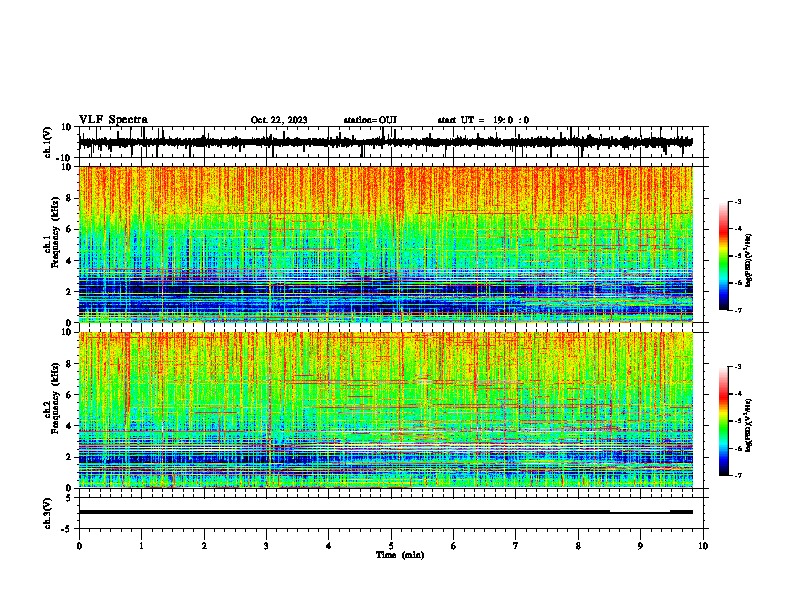This screenshot has width=792, height=612.
Task: Click the 8 kHz tick on ch.1 frequency axis
Action: pyautogui.click(x=70, y=198)
